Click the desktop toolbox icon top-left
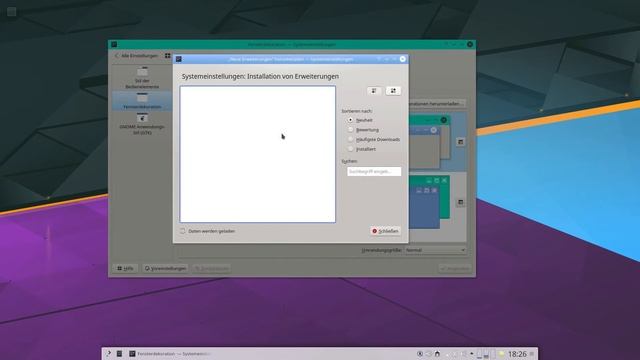Screen dimensions: 640x360 [11, 12]
